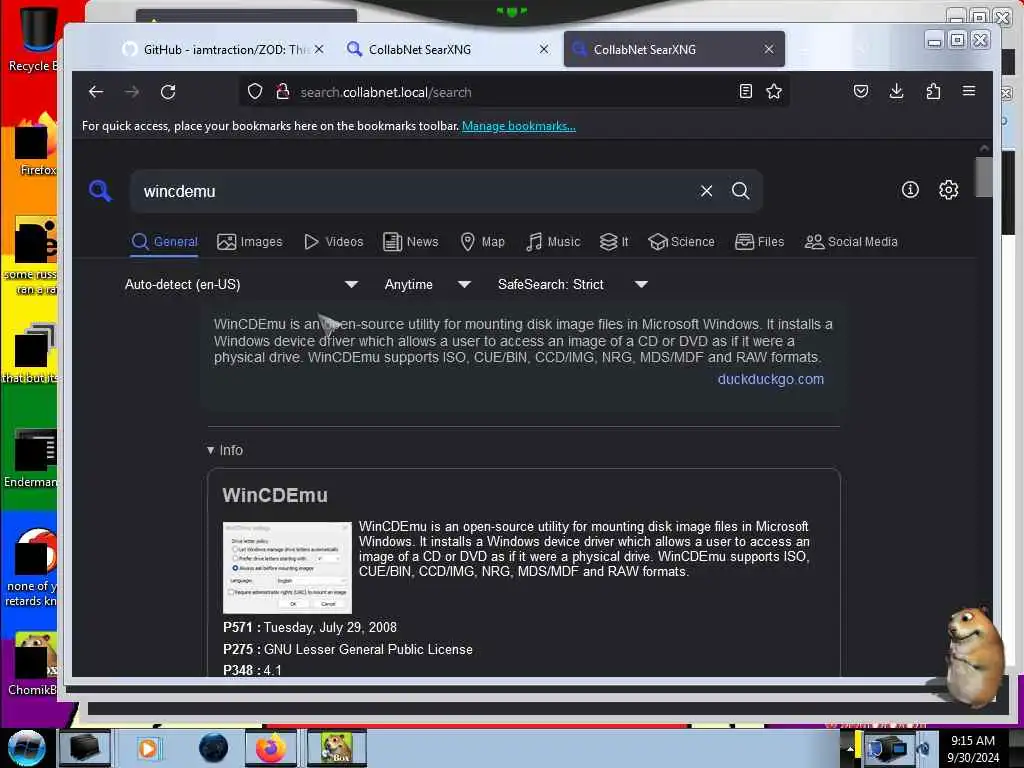
Task: Open Firefox from the taskbar
Action: pyautogui.click(x=271, y=748)
